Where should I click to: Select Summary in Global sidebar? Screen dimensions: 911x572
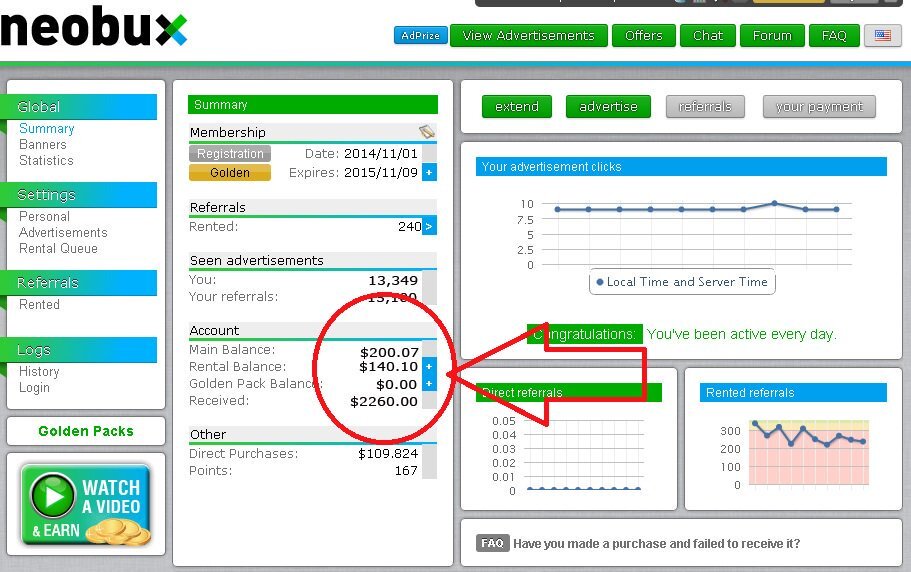coord(46,128)
